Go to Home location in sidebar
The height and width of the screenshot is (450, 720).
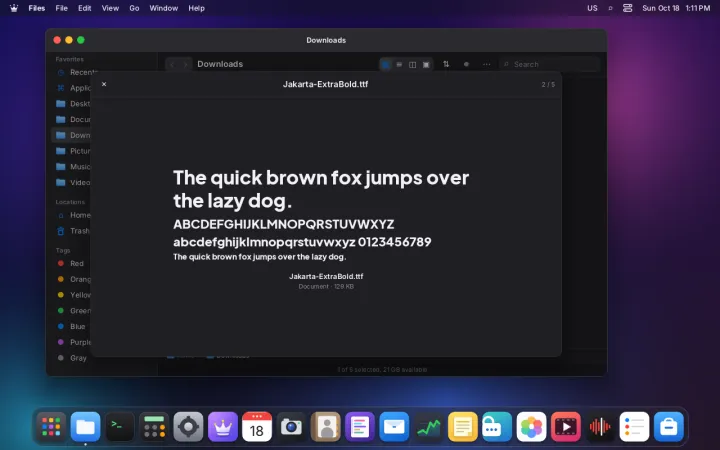click(73, 215)
